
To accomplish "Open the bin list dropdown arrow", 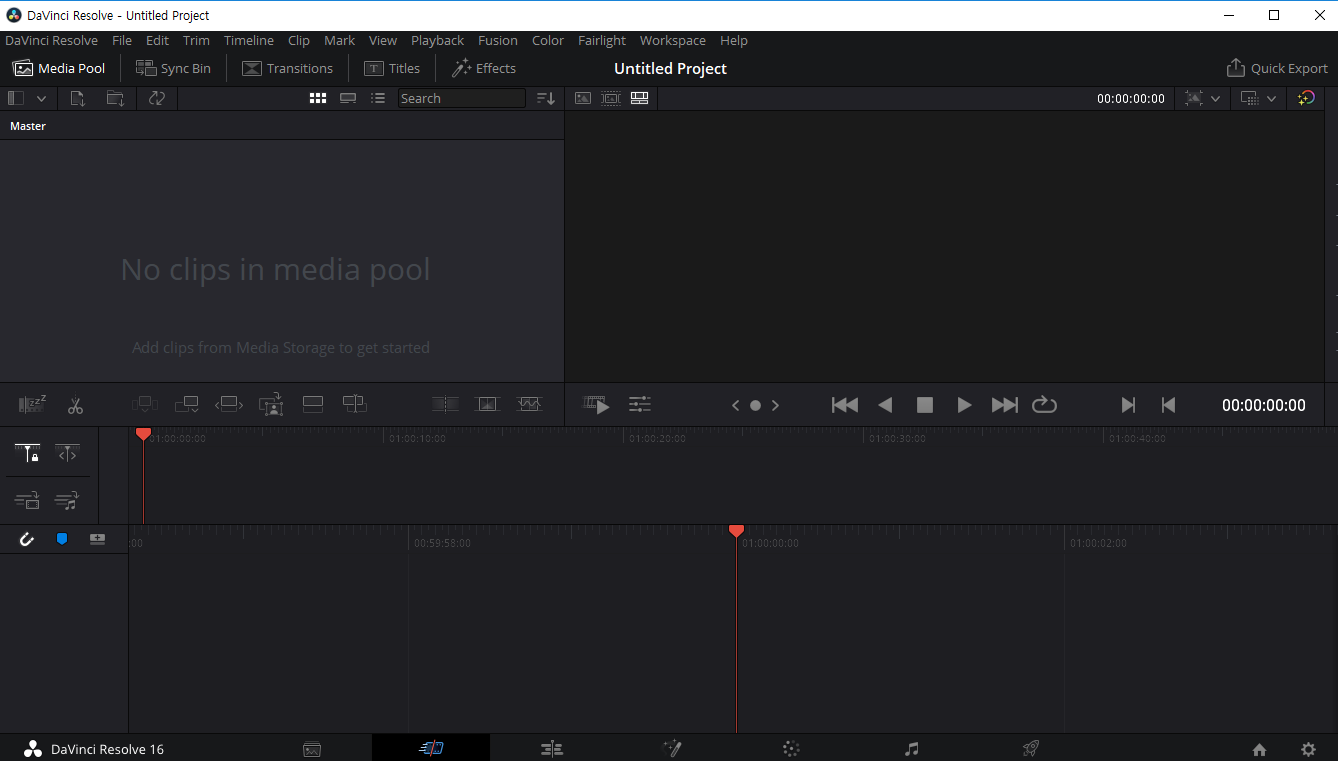I will pos(42,98).
